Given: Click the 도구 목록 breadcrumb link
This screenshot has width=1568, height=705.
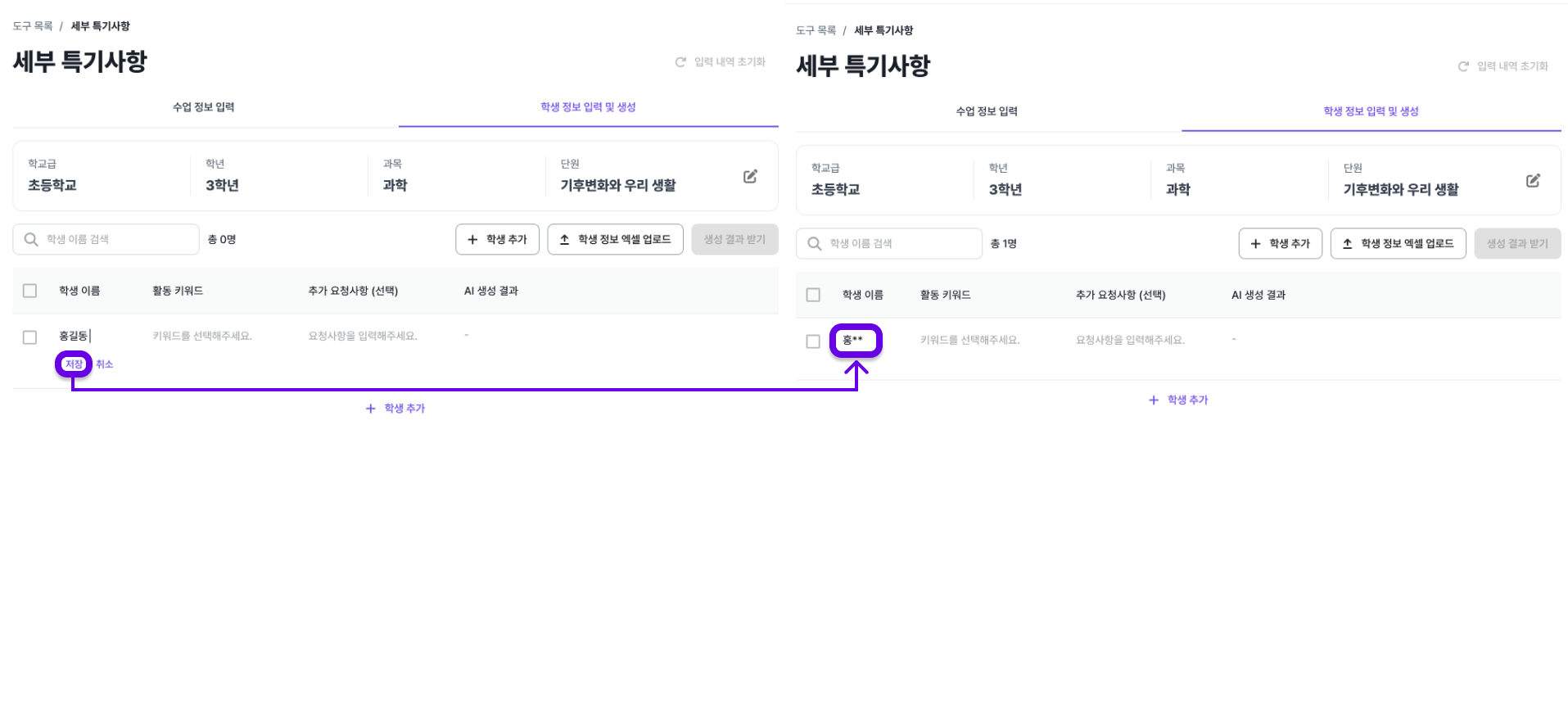Looking at the screenshot, I should tap(32, 25).
